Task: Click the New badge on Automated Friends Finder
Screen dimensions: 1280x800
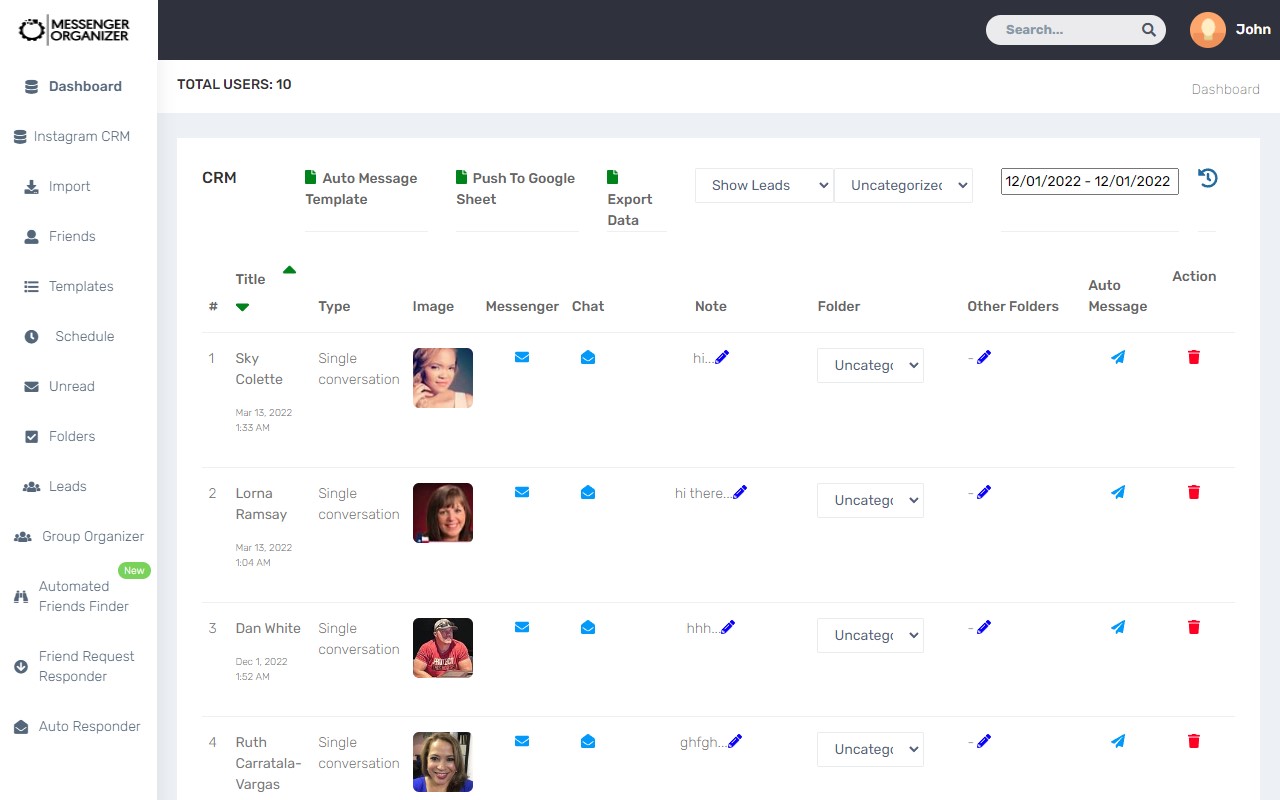Action: pyautogui.click(x=134, y=570)
